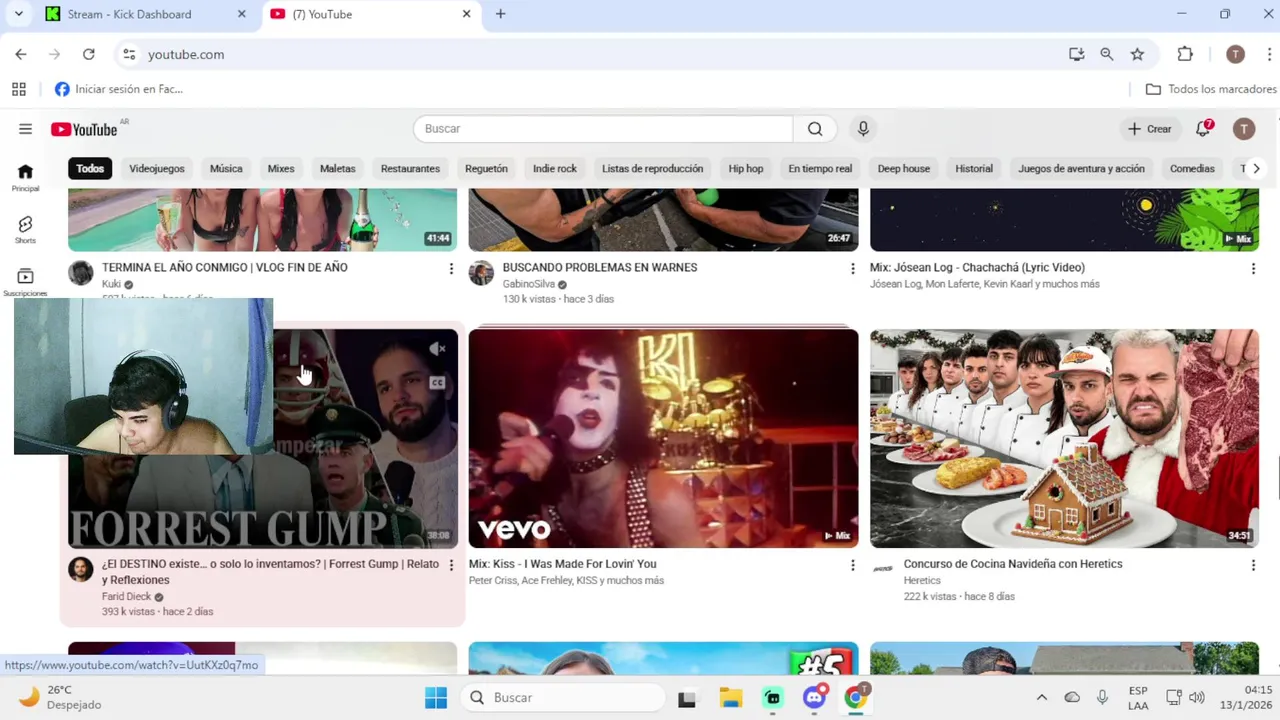1280x720 pixels.
Task: Click the search magnifier button
Action: tap(815, 129)
